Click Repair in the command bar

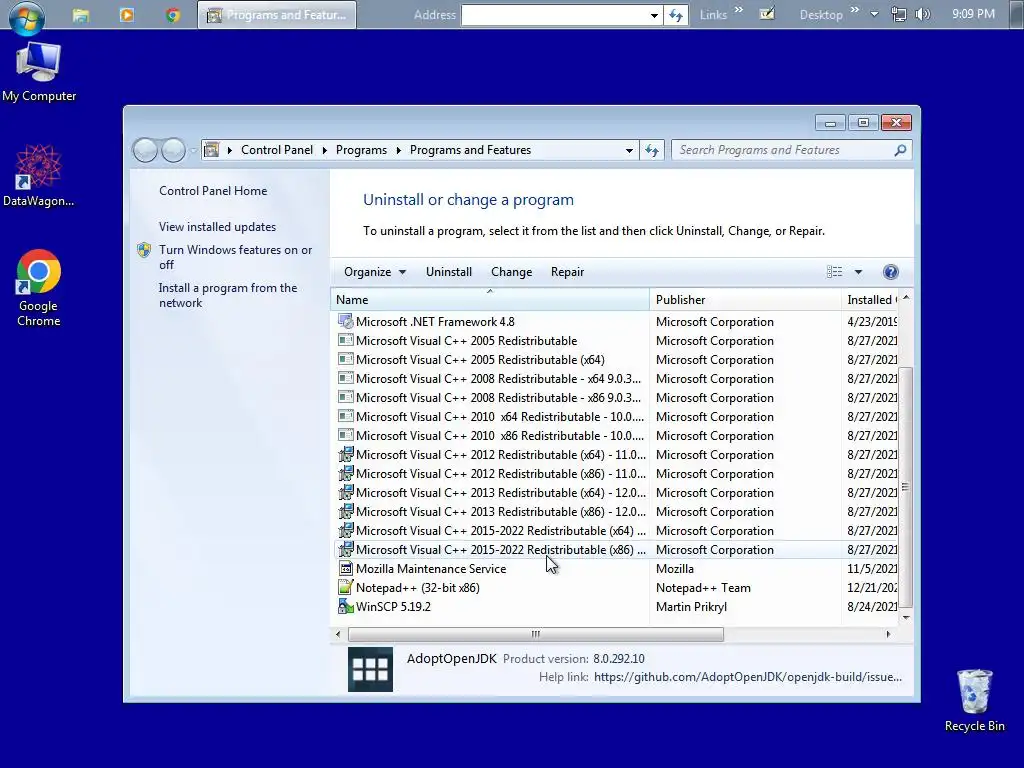567,272
